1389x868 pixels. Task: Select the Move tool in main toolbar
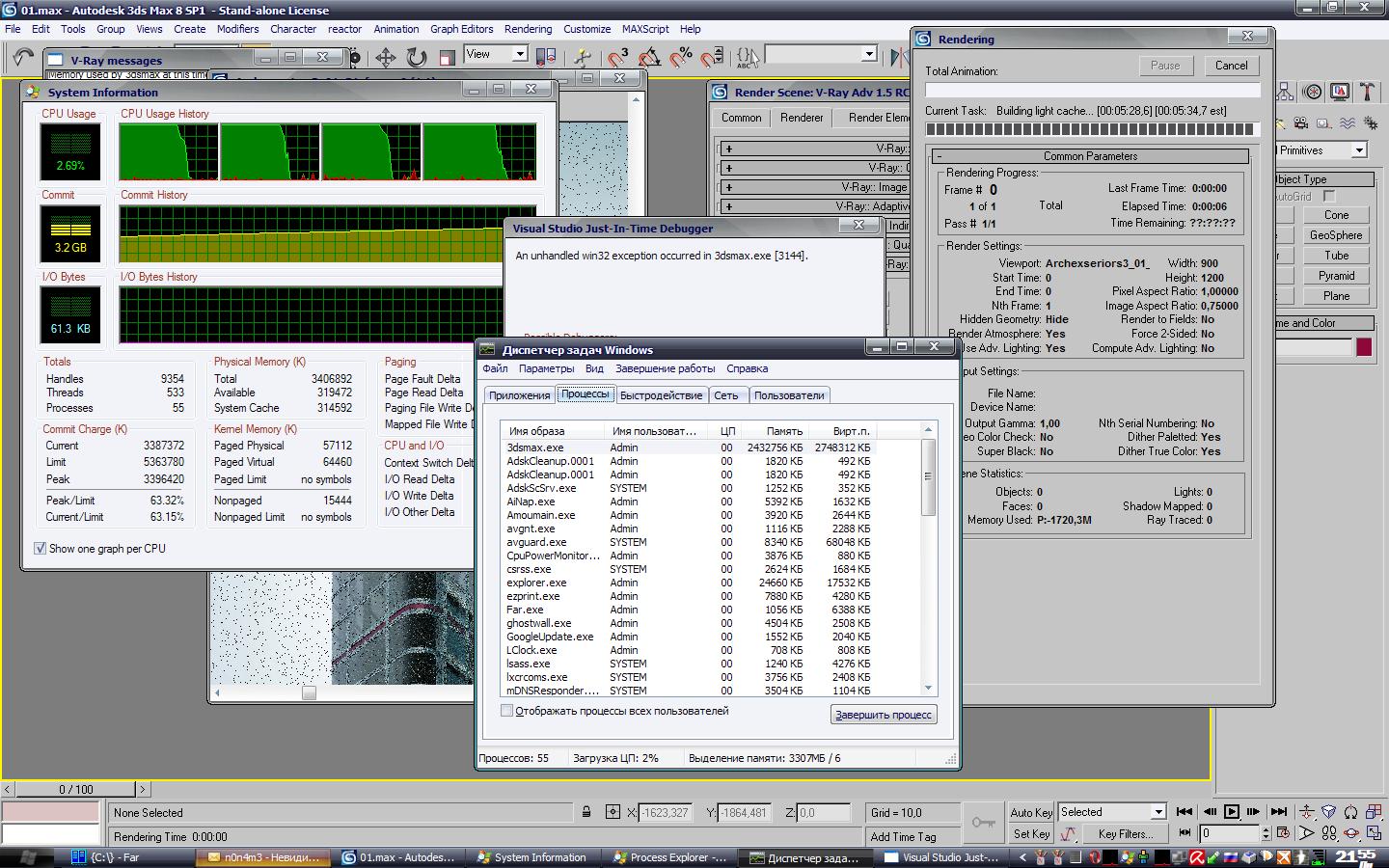[x=385, y=58]
